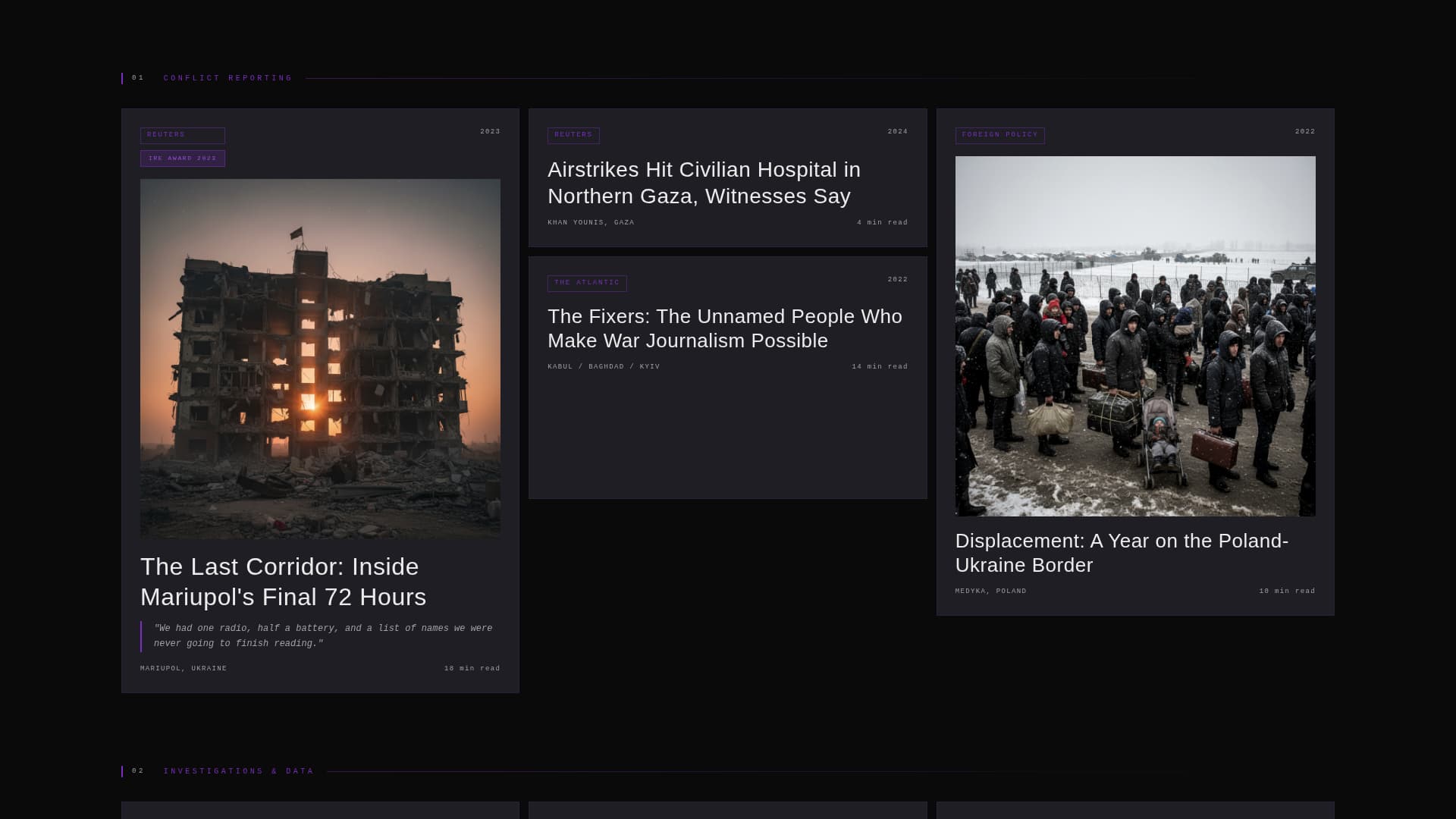This screenshot has width=1456, height=819.
Task: Click 'Medyka, Poland' location label
Action: click(x=990, y=591)
